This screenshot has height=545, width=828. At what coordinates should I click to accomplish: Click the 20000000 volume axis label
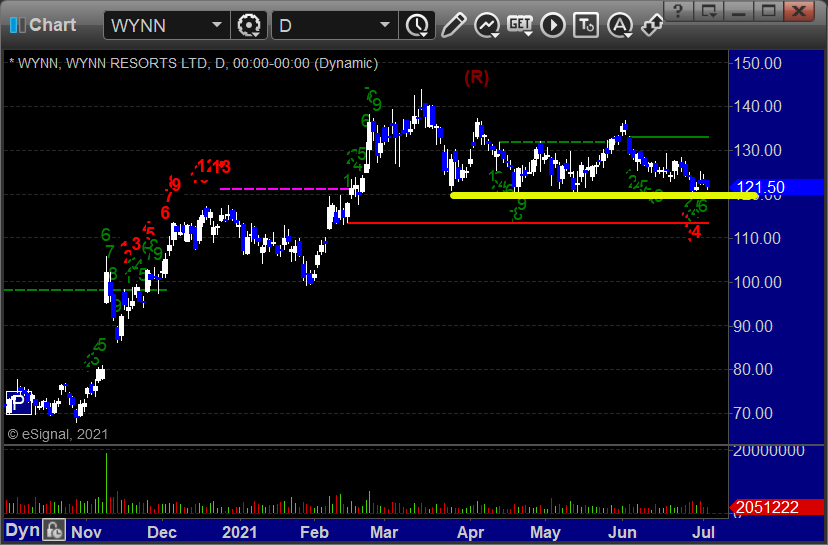pyautogui.click(x=769, y=450)
